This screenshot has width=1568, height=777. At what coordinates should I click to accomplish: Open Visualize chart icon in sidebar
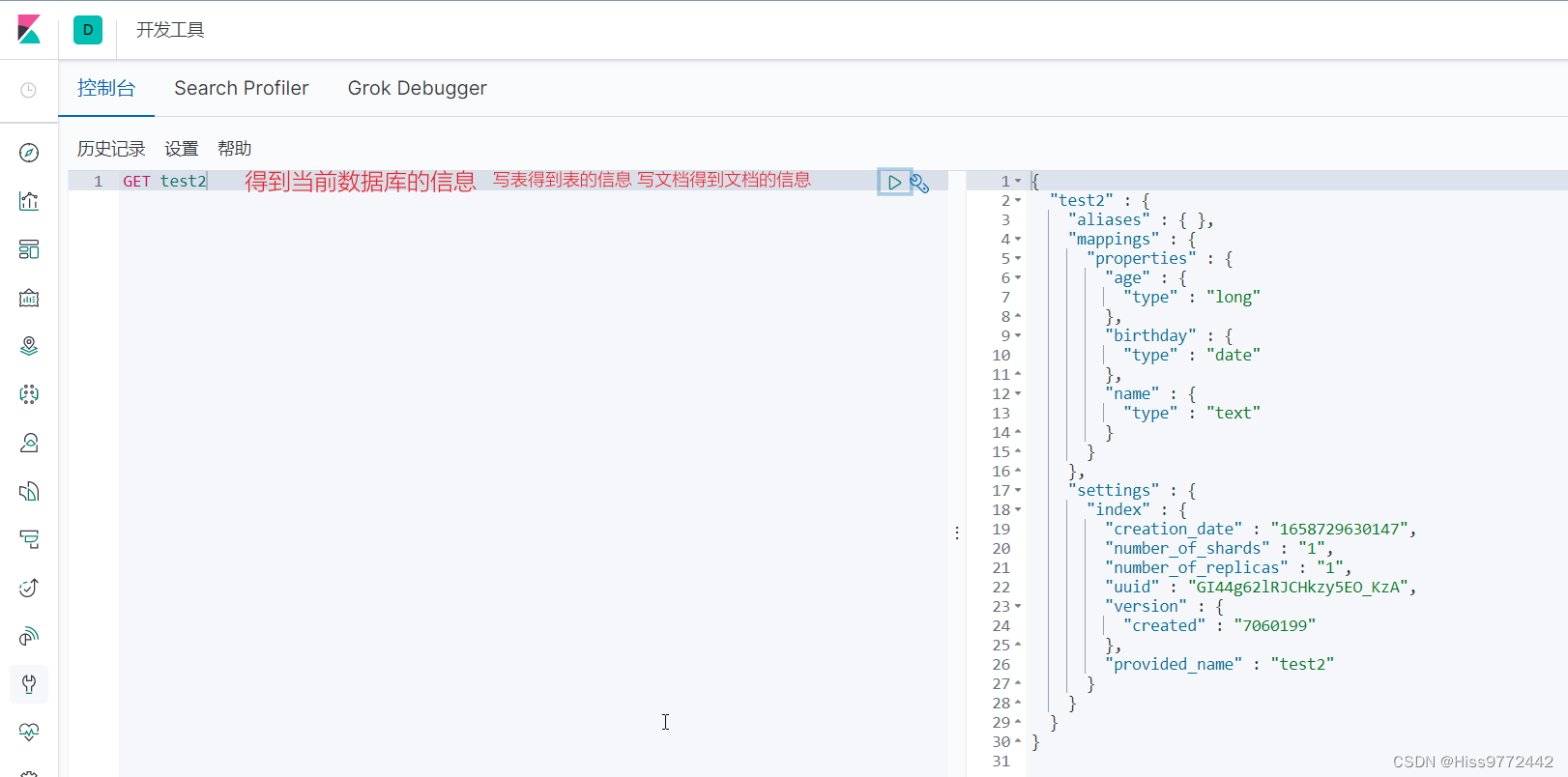[29, 201]
